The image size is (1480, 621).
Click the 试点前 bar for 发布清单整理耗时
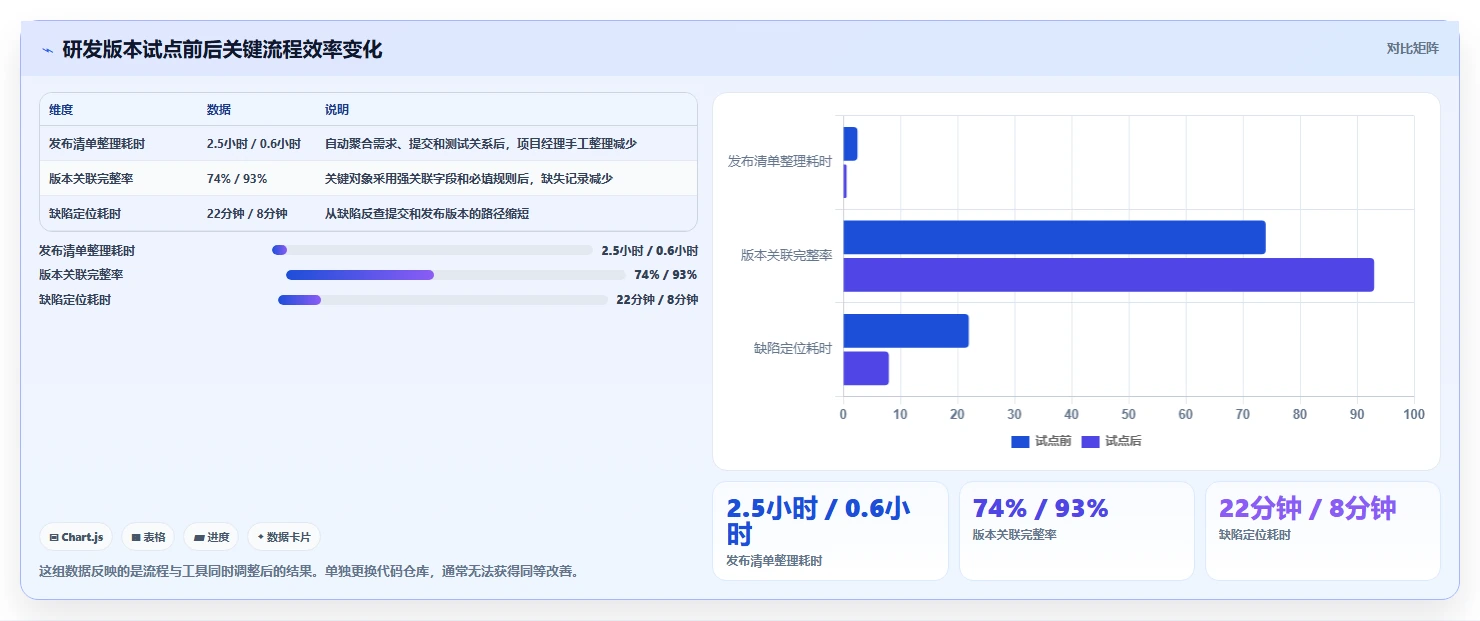(850, 144)
